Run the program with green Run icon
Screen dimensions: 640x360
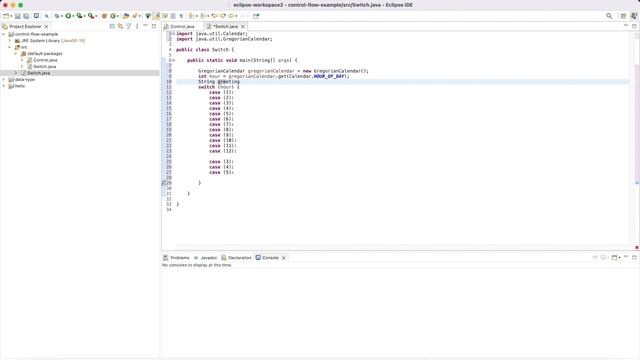coord(68,16)
